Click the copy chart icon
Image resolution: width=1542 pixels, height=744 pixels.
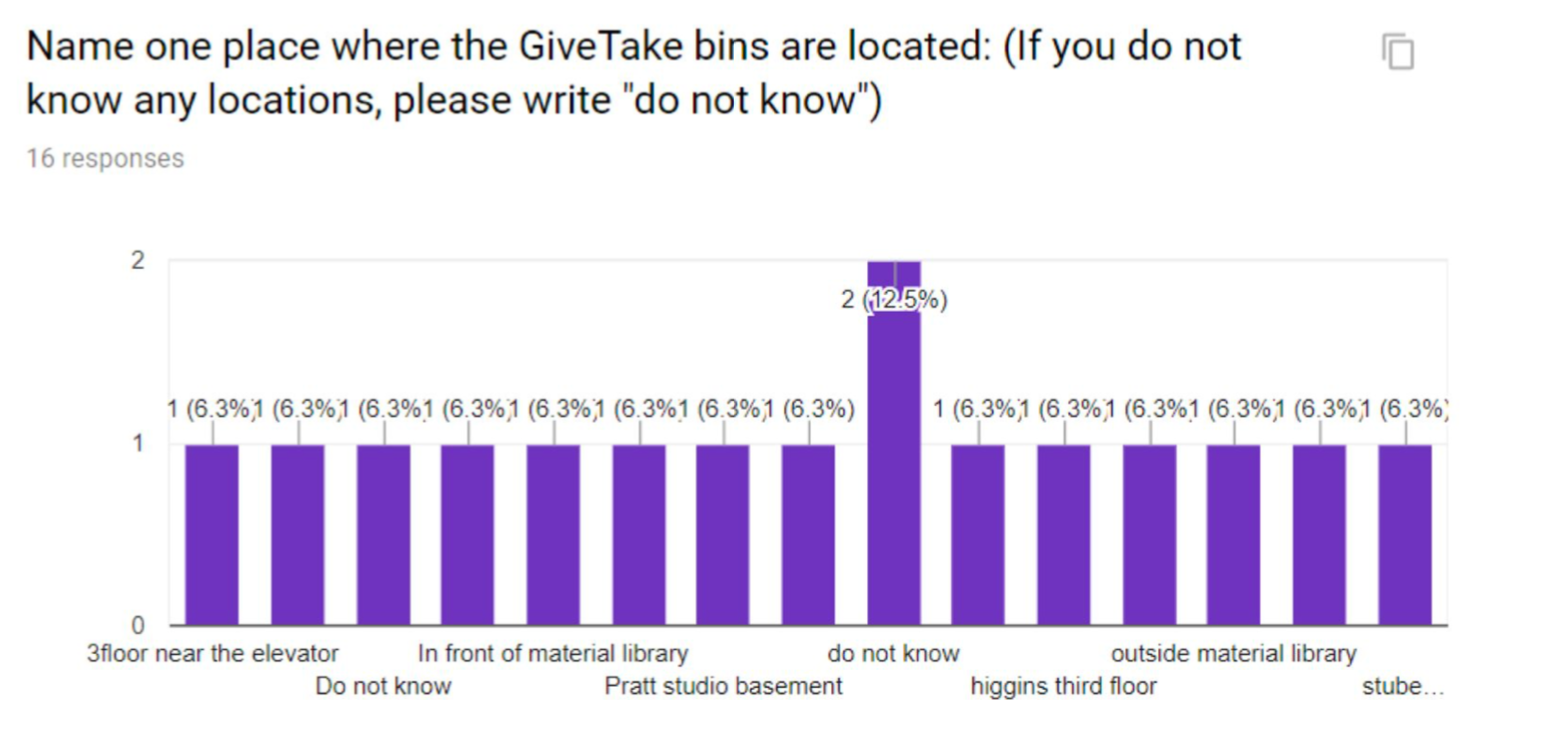click(x=1397, y=51)
